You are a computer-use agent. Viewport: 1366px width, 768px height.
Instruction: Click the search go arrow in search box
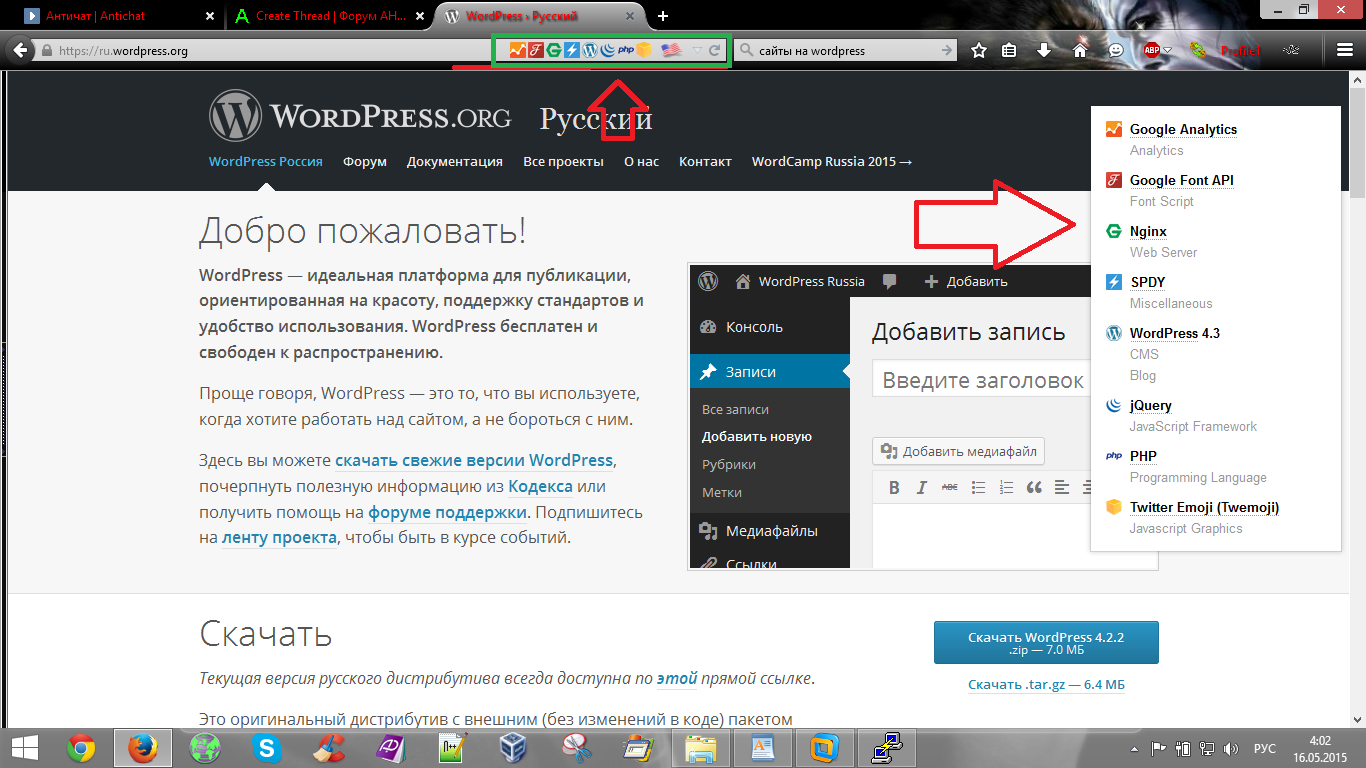946,50
